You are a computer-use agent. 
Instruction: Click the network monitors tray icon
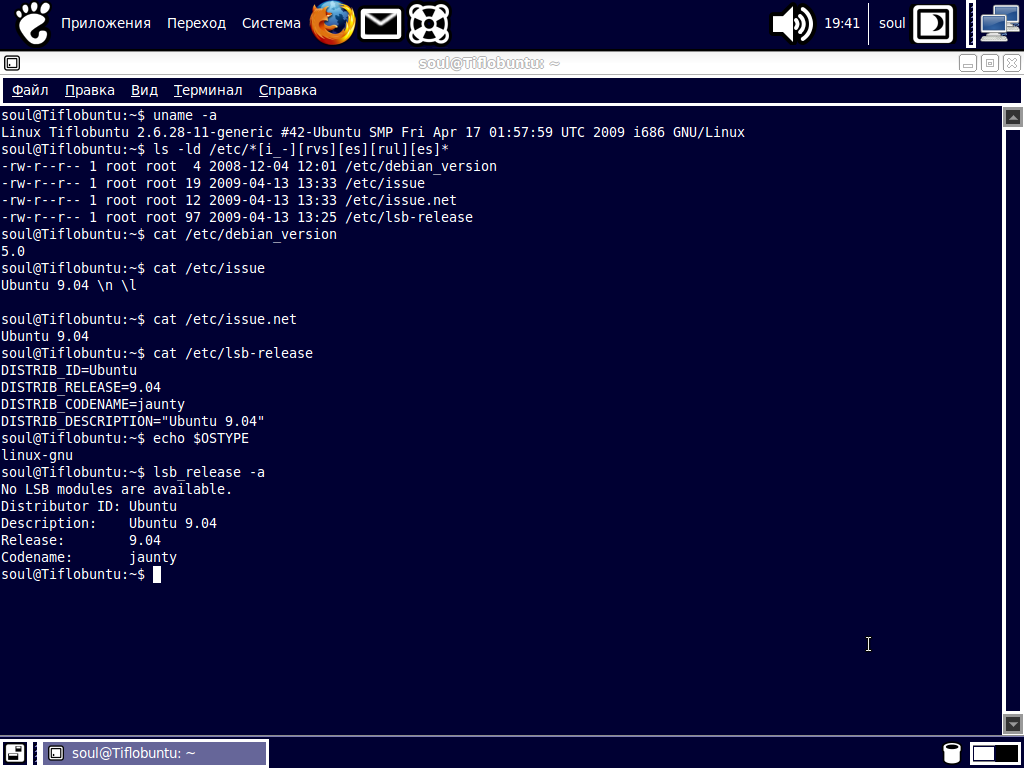(1000, 24)
